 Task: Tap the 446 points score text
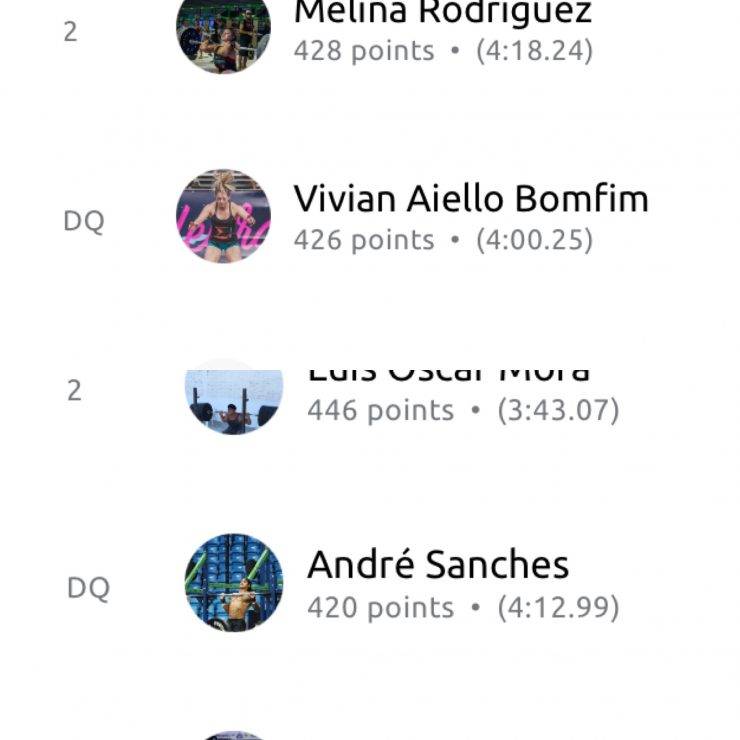pos(380,410)
